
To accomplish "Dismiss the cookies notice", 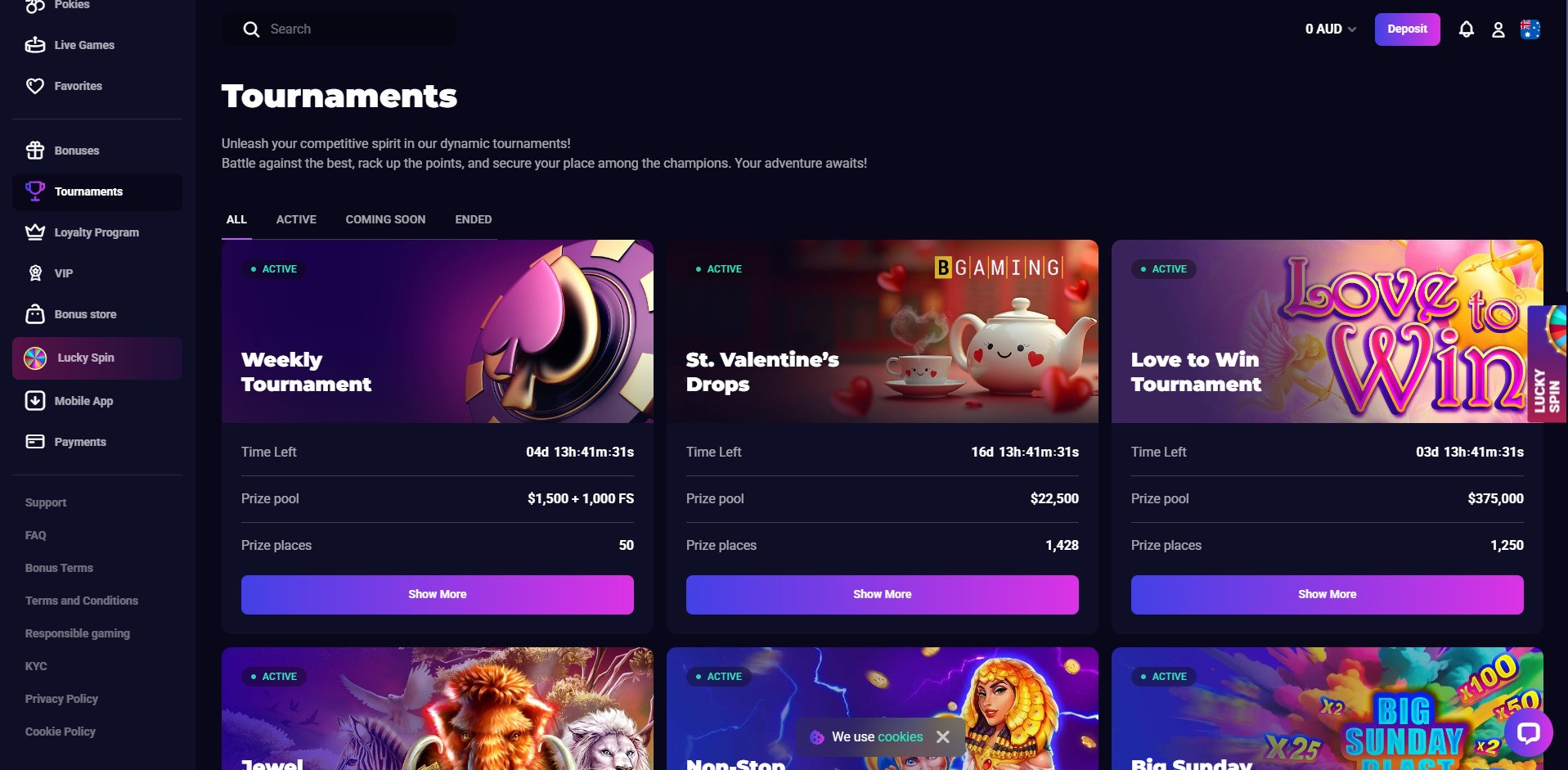I will click(943, 737).
